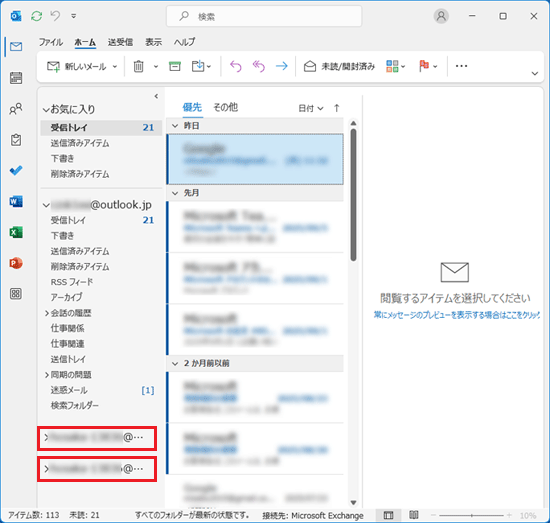
Task: Click the message list scrollbar
Action: 354,195
